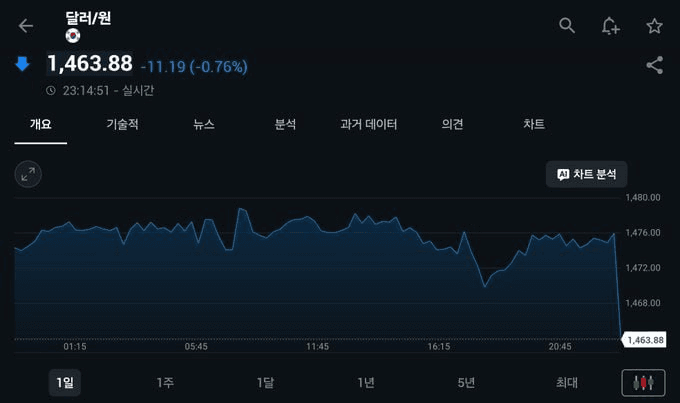Open the 기술적 tab
The width and height of the screenshot is (680, 403).
coord(122,125)
